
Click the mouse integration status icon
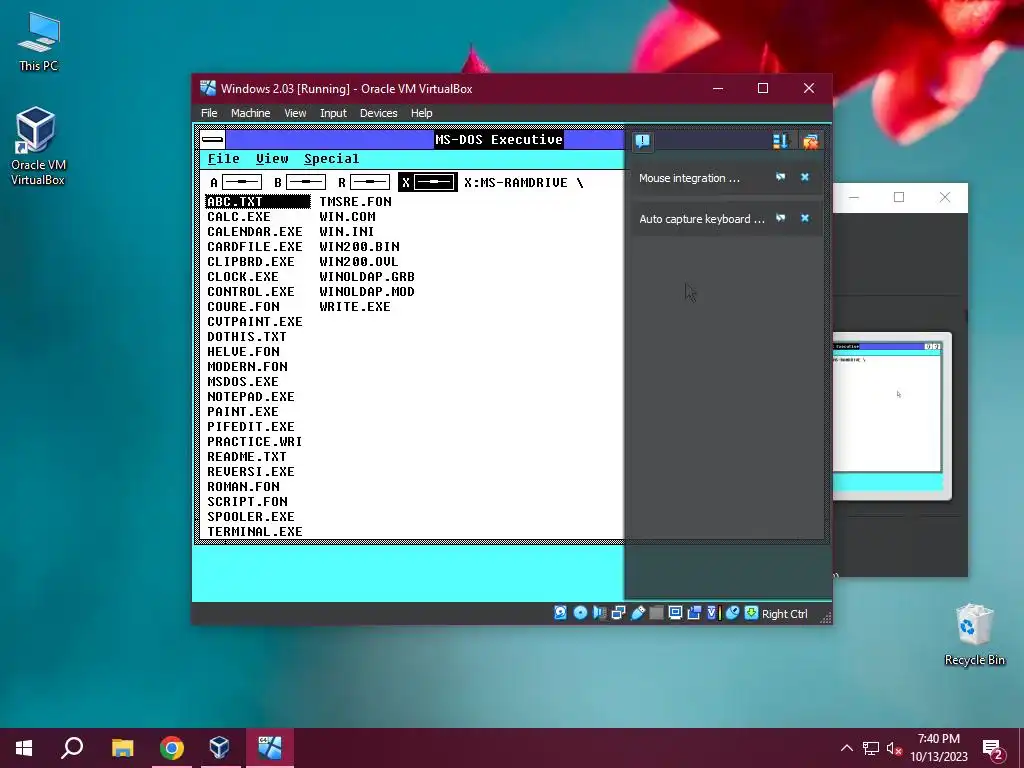point(732,613)
